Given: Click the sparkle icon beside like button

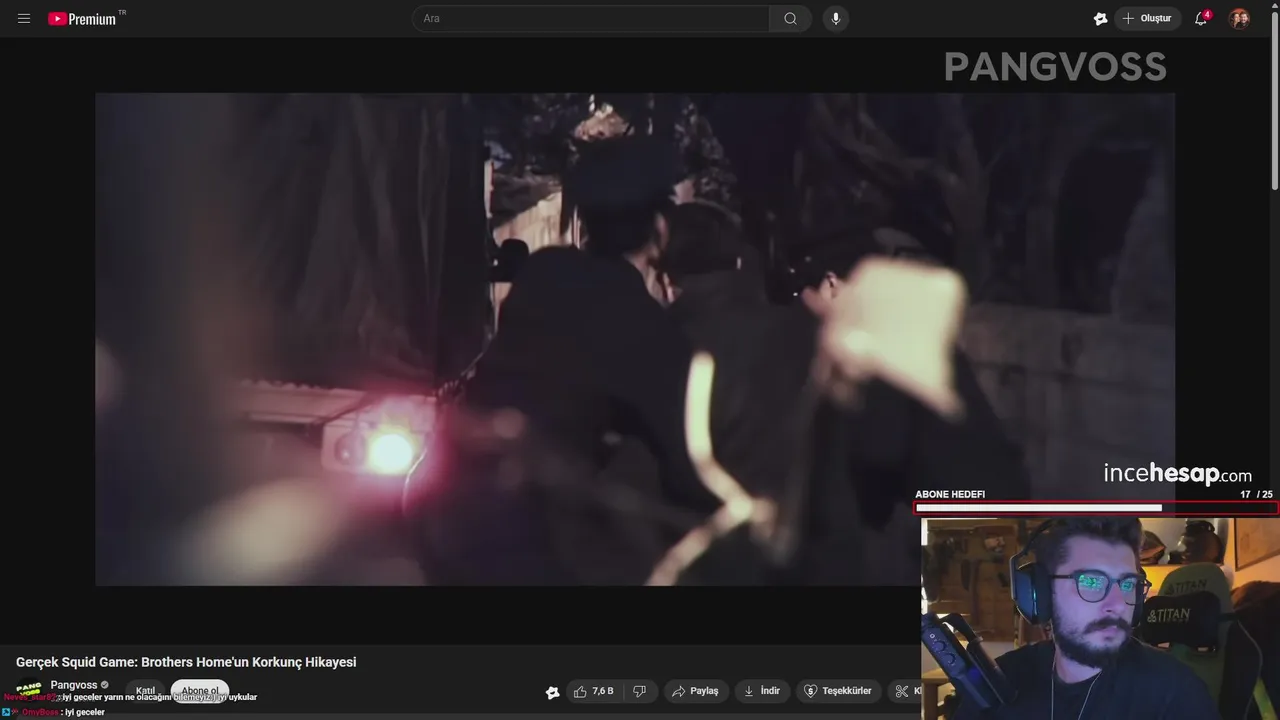Looking at the screenshot, I should pos(552,691).
